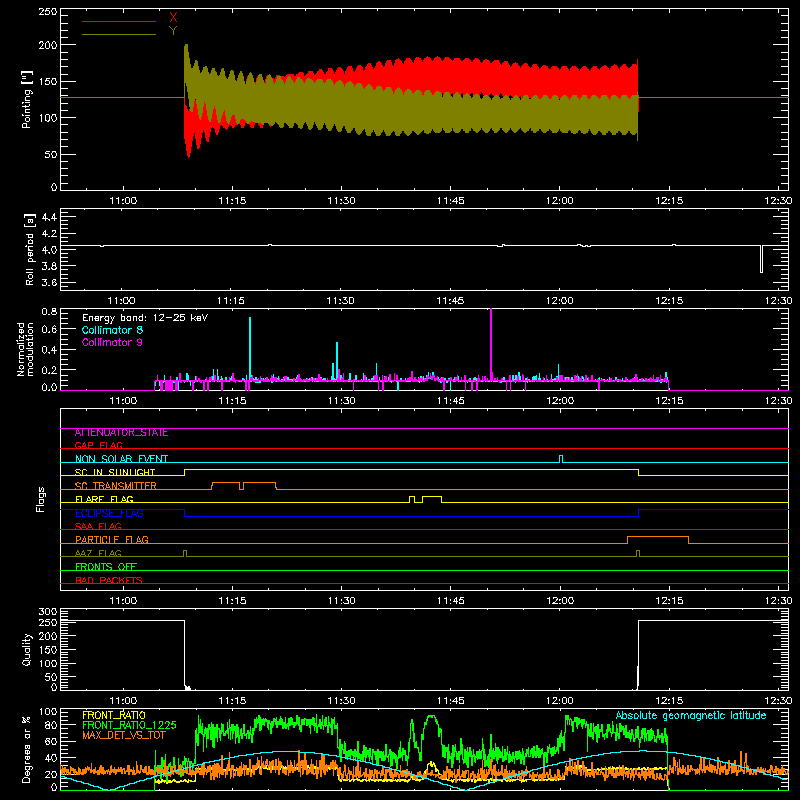Click the Roll period axis title
800x800 pixels.
[x=30, y=249]
